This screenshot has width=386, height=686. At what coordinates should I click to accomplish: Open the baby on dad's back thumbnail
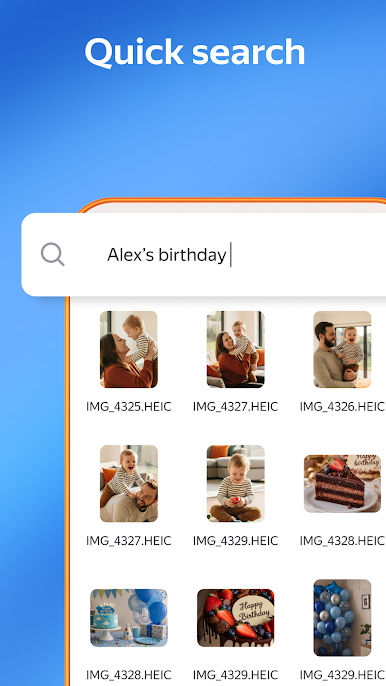(129, 483)
